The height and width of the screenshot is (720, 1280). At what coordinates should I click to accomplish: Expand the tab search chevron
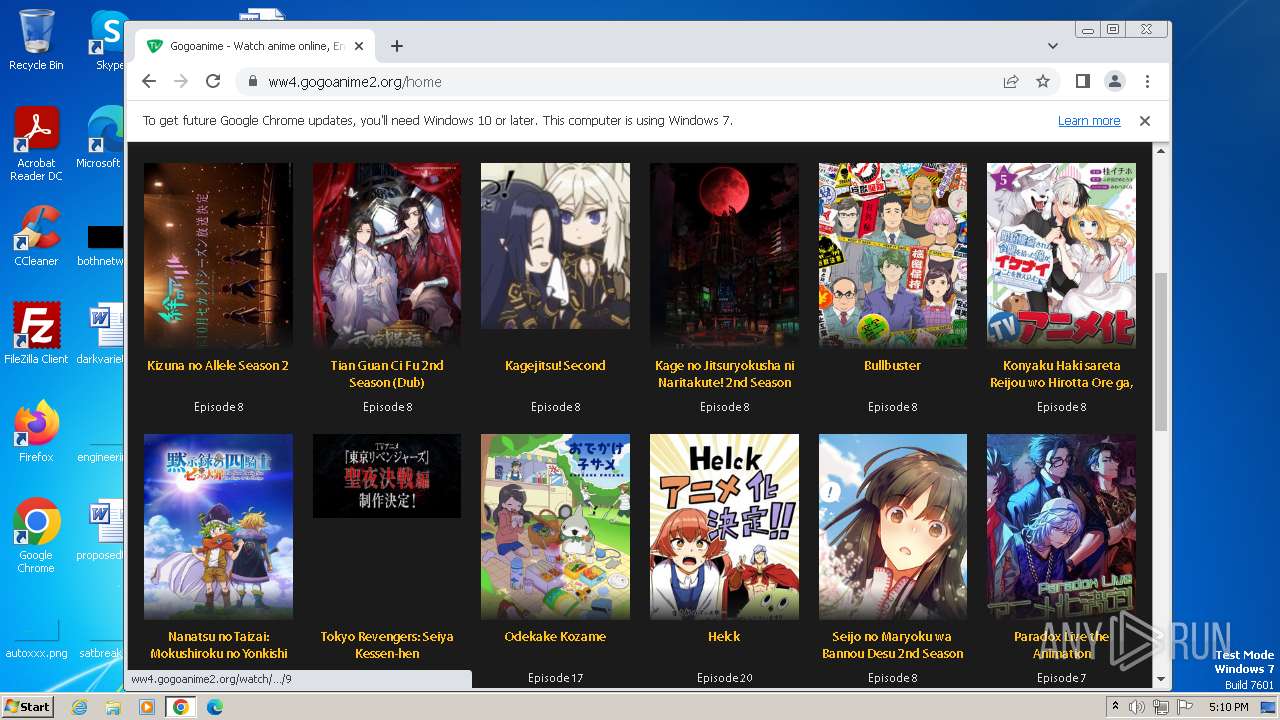click(1053, 46)
